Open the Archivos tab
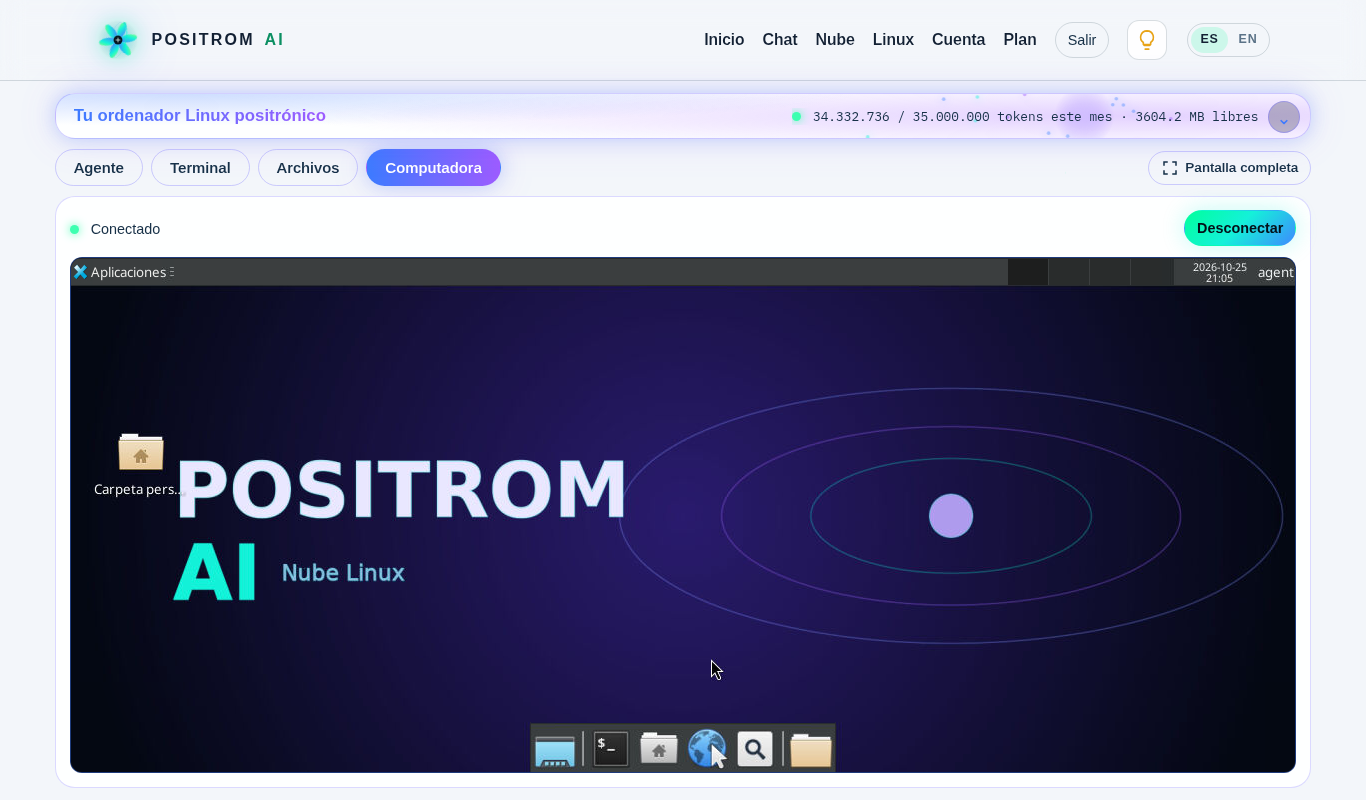Viewport: 1366px width, 800px height. pyautogui.click(x=308, y=168)
